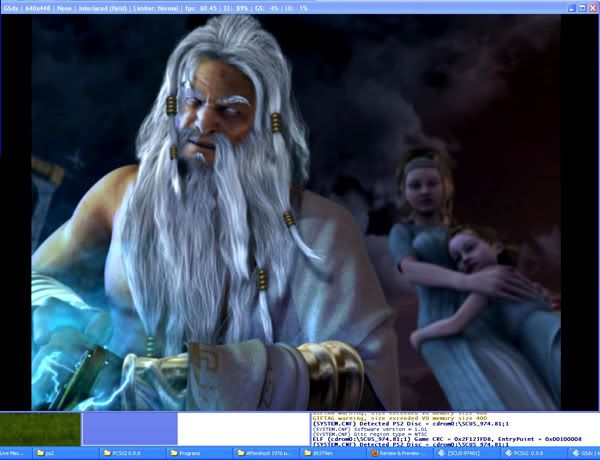Screen dimensions: 600x460
Task: Open the PCSX2 0.9.8 folder taskbar button
Action: point(132,453)
